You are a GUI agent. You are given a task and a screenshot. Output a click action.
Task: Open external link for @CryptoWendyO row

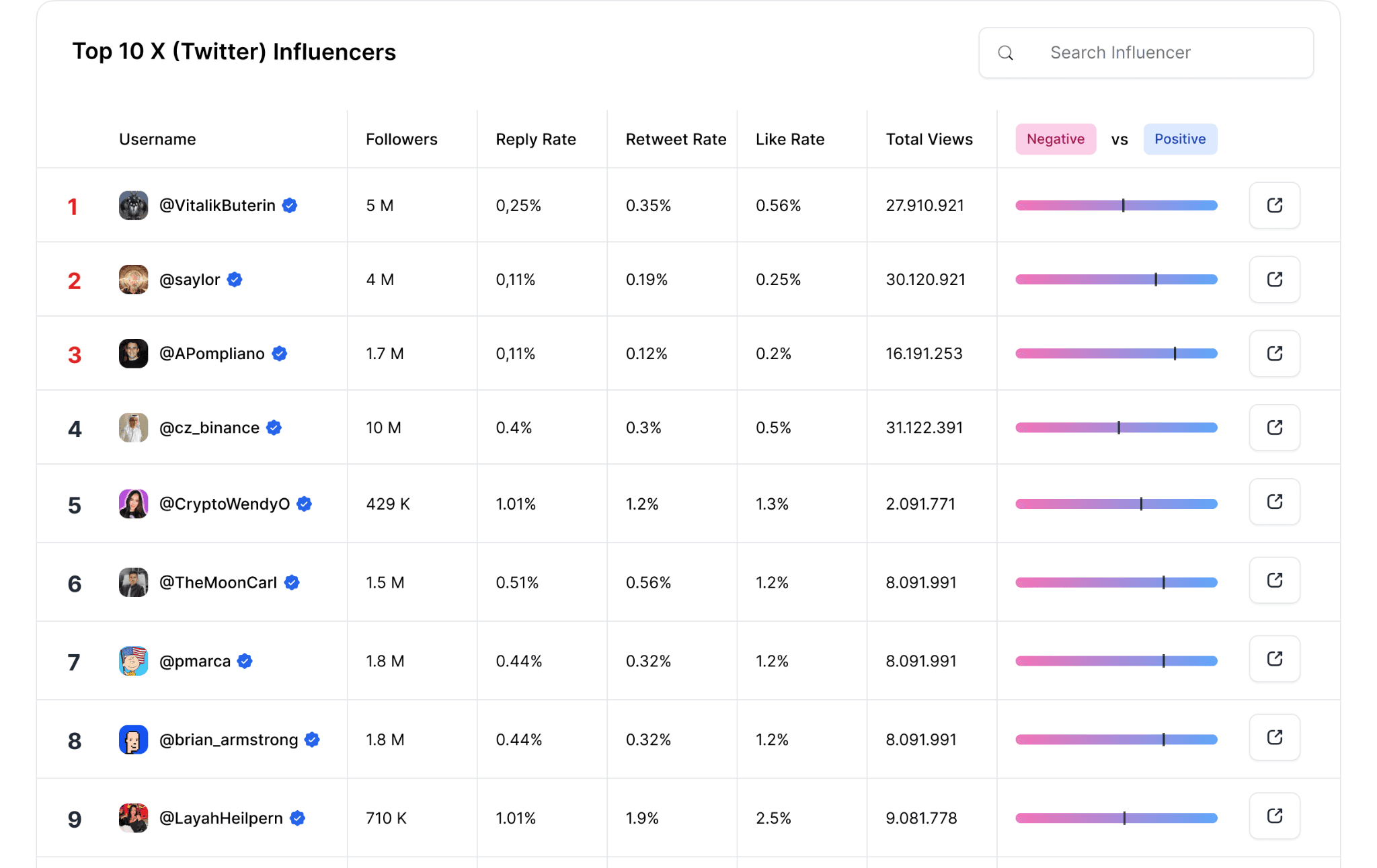[1274, 502]
